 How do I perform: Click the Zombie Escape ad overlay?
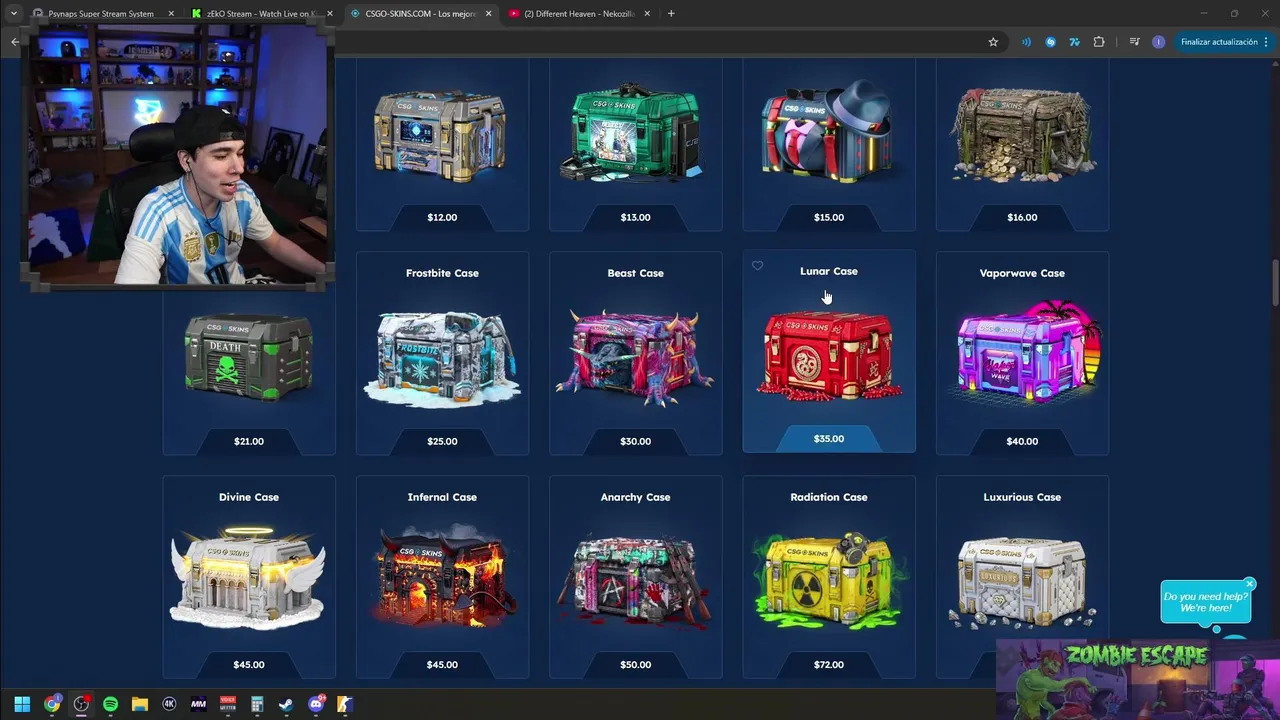point(1138,680)
